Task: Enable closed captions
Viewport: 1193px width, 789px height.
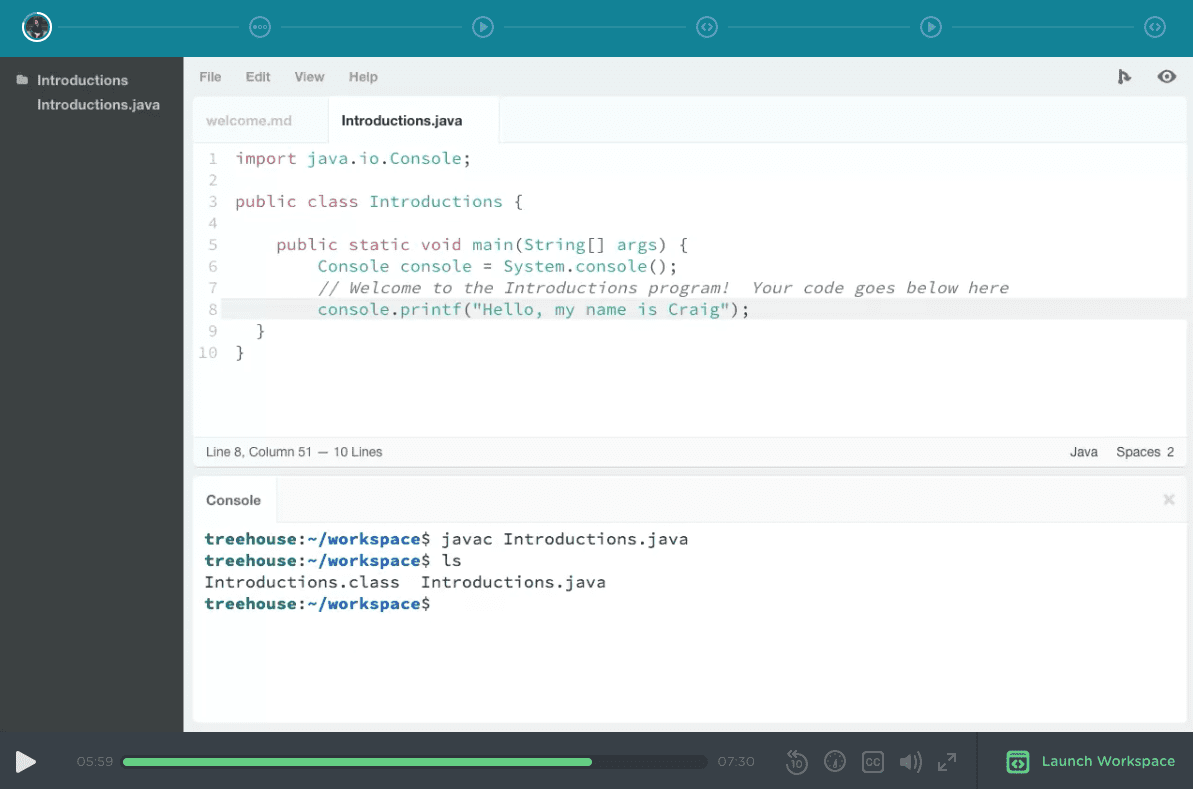Action: point(872,762)
